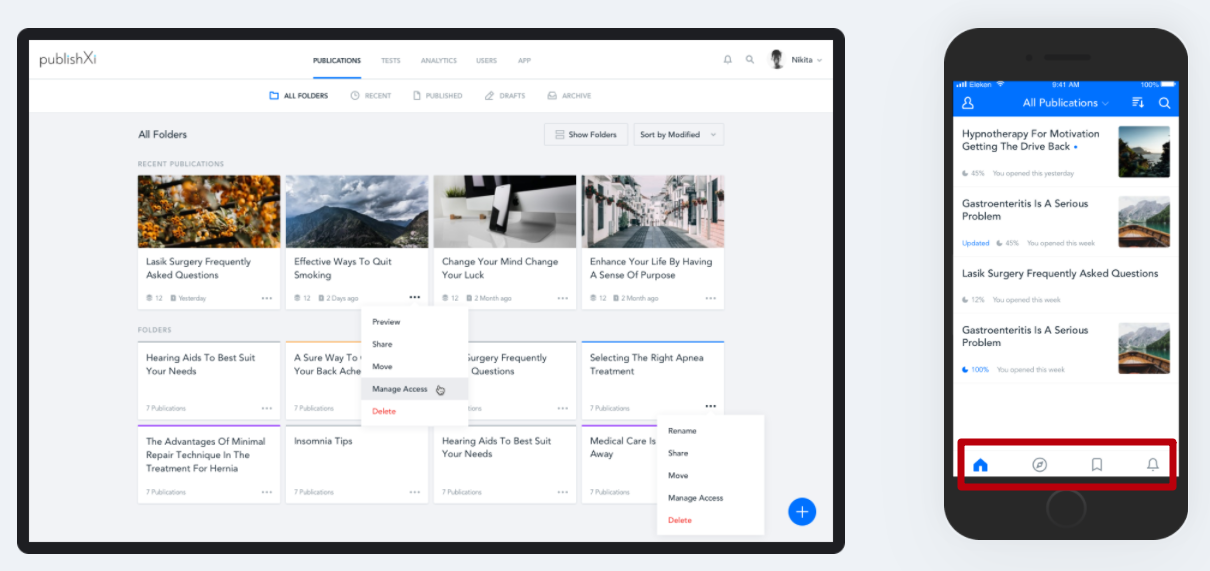Switch to the TESTS tab

click(x=390, y=60)
